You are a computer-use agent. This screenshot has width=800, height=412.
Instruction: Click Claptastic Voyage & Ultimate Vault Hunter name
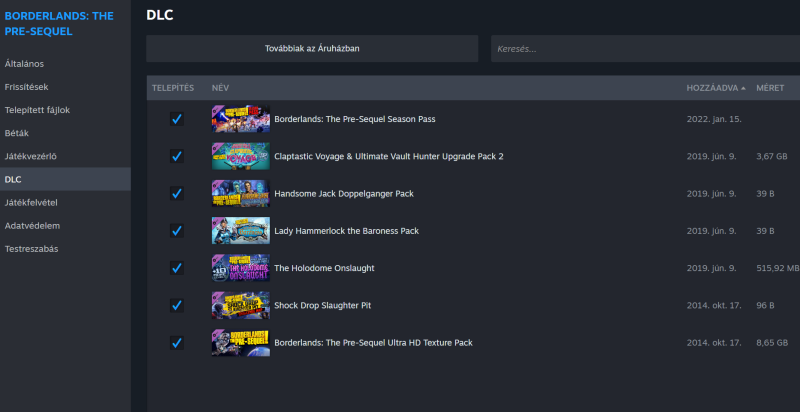click(x=389, y=156)
